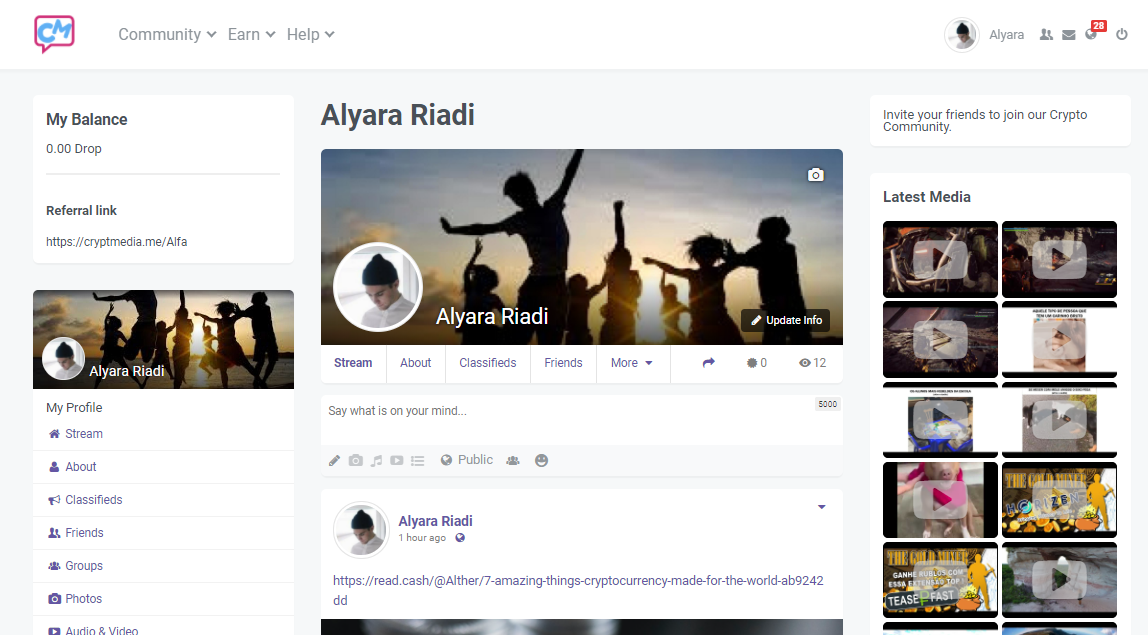Click the 0.00 Drop balance text
The height and width of the screenshot is (635, 1148).
74,149
